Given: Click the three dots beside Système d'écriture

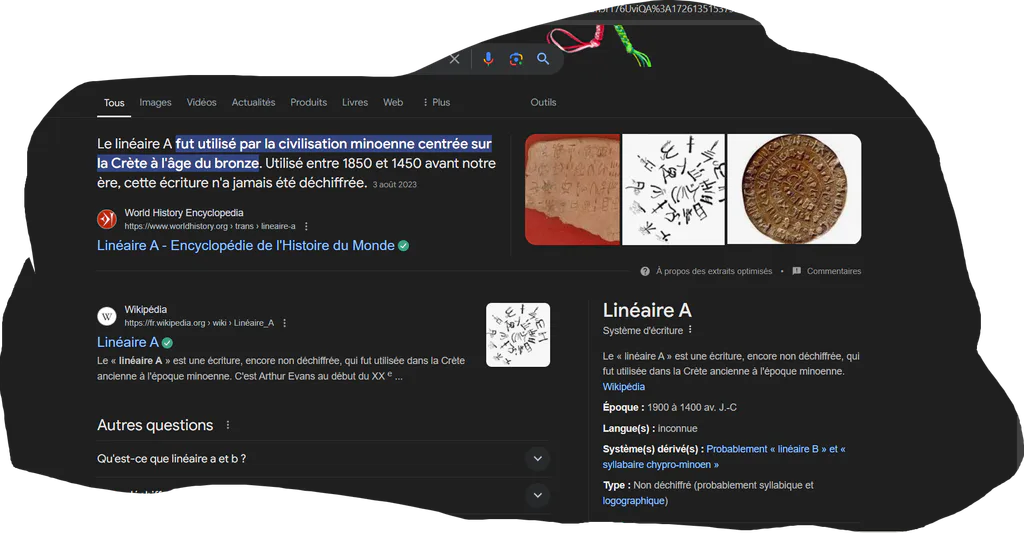Looking at the screenshot, I should [690, 330].
